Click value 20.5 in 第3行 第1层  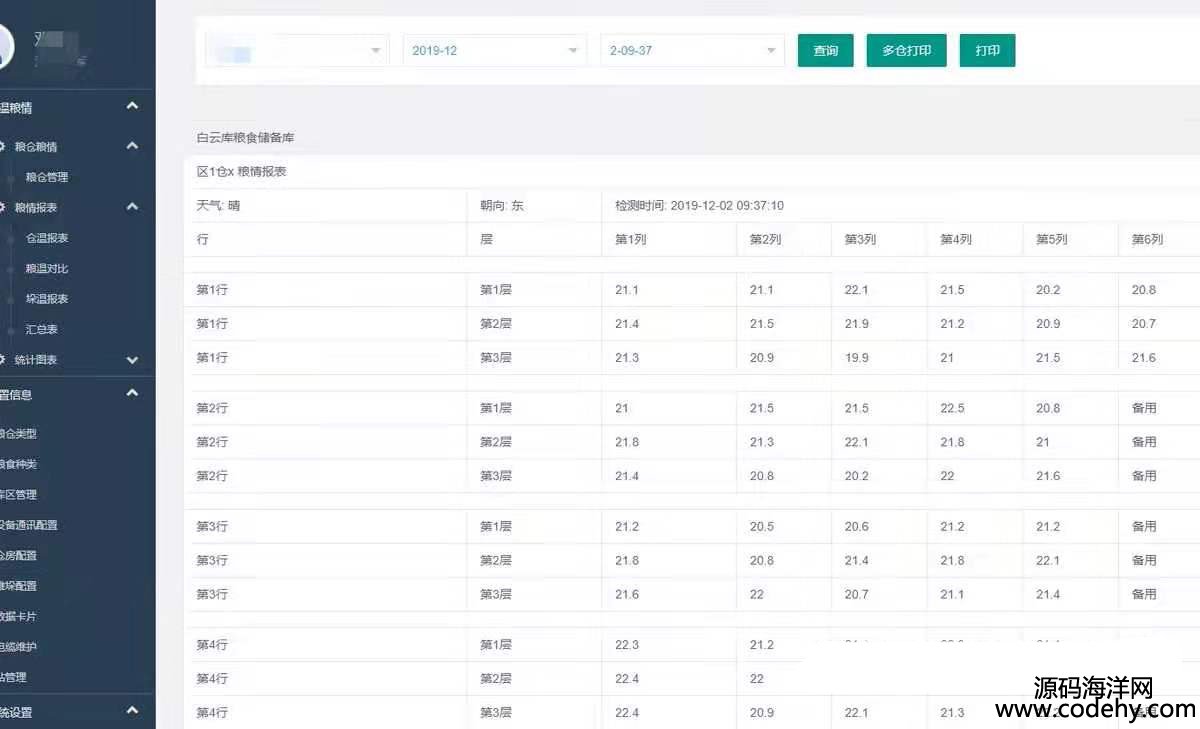(x=762, y=527)
